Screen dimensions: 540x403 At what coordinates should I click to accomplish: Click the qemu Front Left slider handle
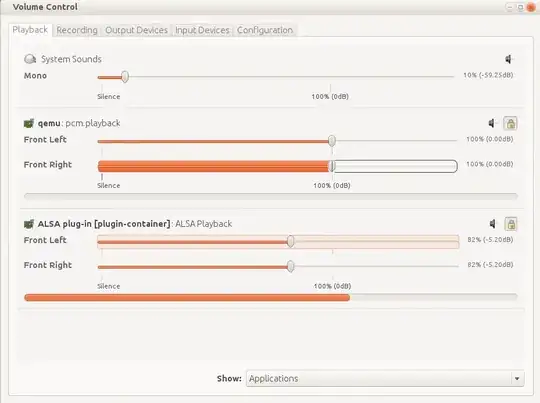(332, 141)
